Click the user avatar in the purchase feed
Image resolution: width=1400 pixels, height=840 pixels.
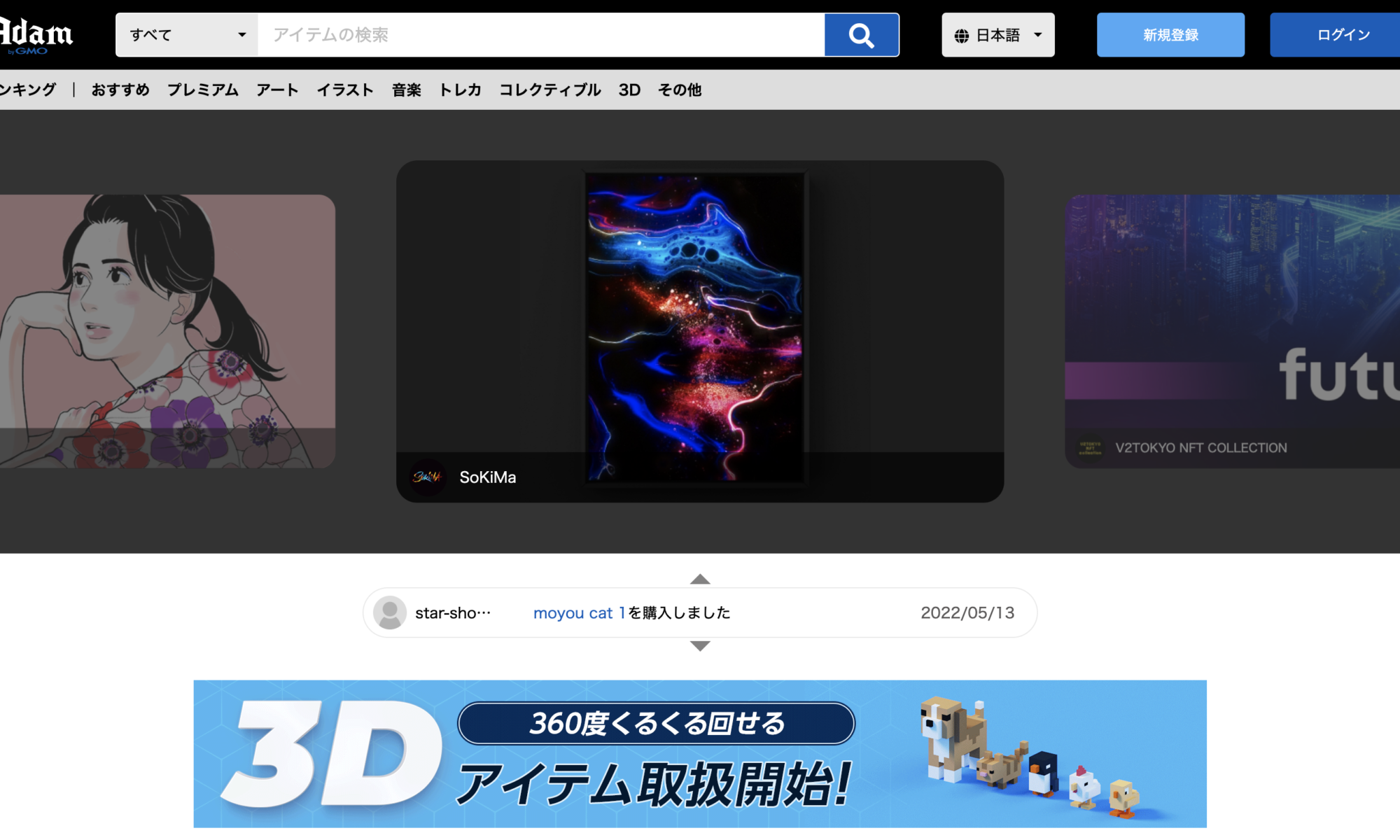tap(390, 612)
